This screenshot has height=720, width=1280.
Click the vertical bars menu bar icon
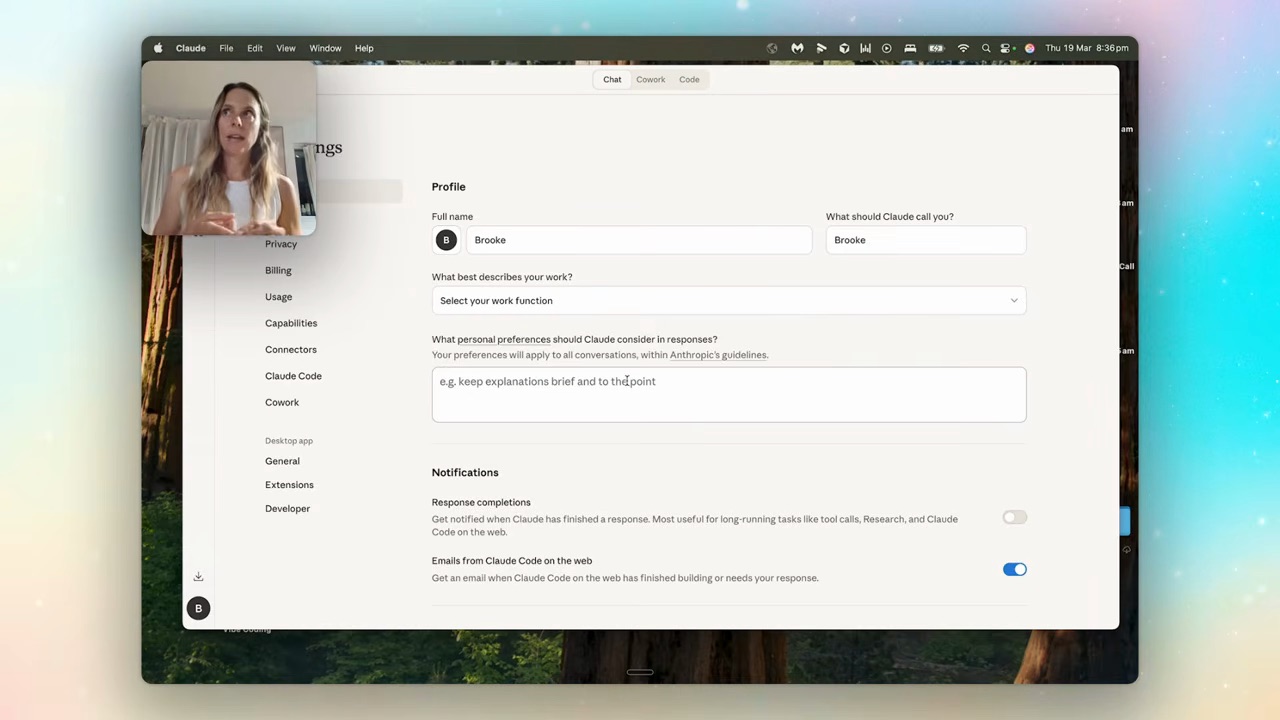point(865,48)
